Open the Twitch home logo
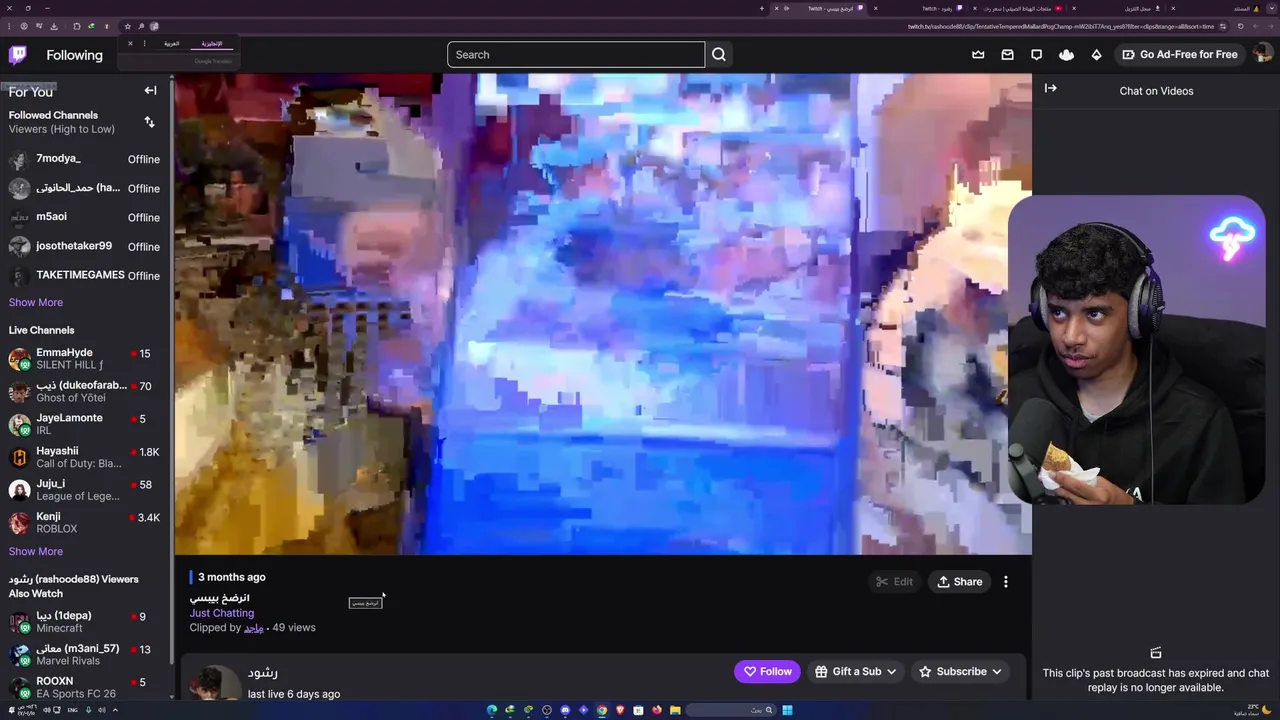 (x=18, y=55)
